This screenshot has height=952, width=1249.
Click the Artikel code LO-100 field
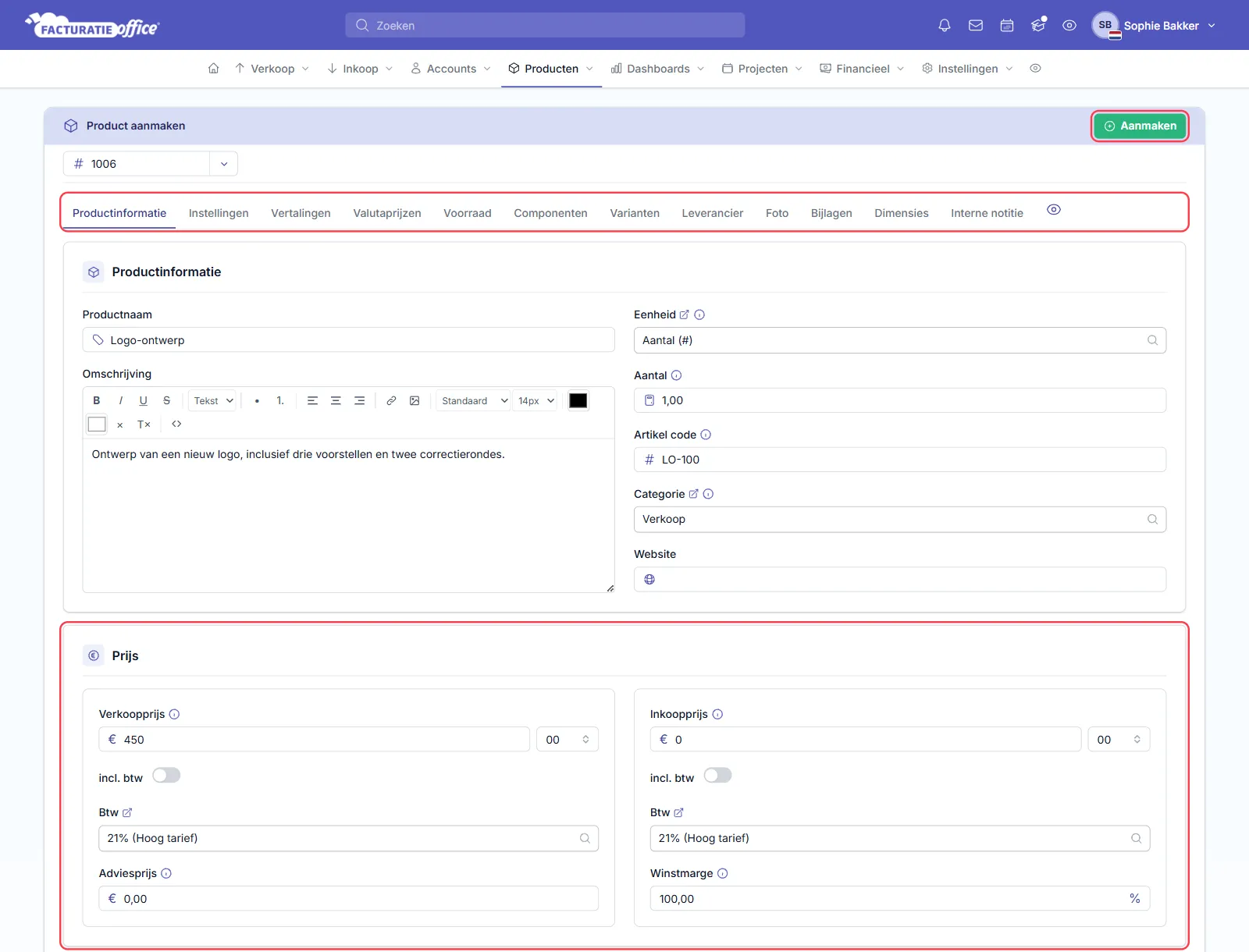(900, 460)
